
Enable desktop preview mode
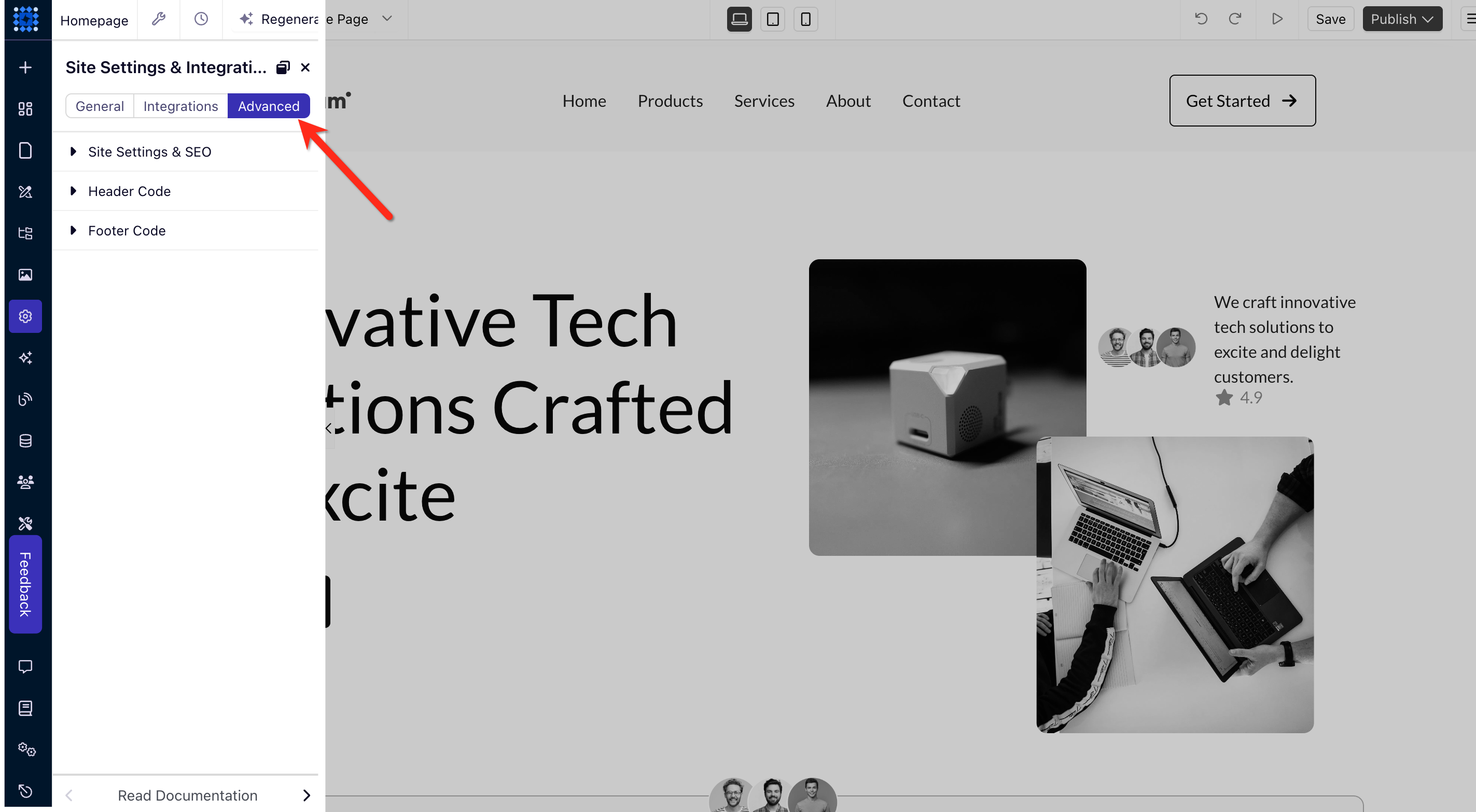pos(739,19)
